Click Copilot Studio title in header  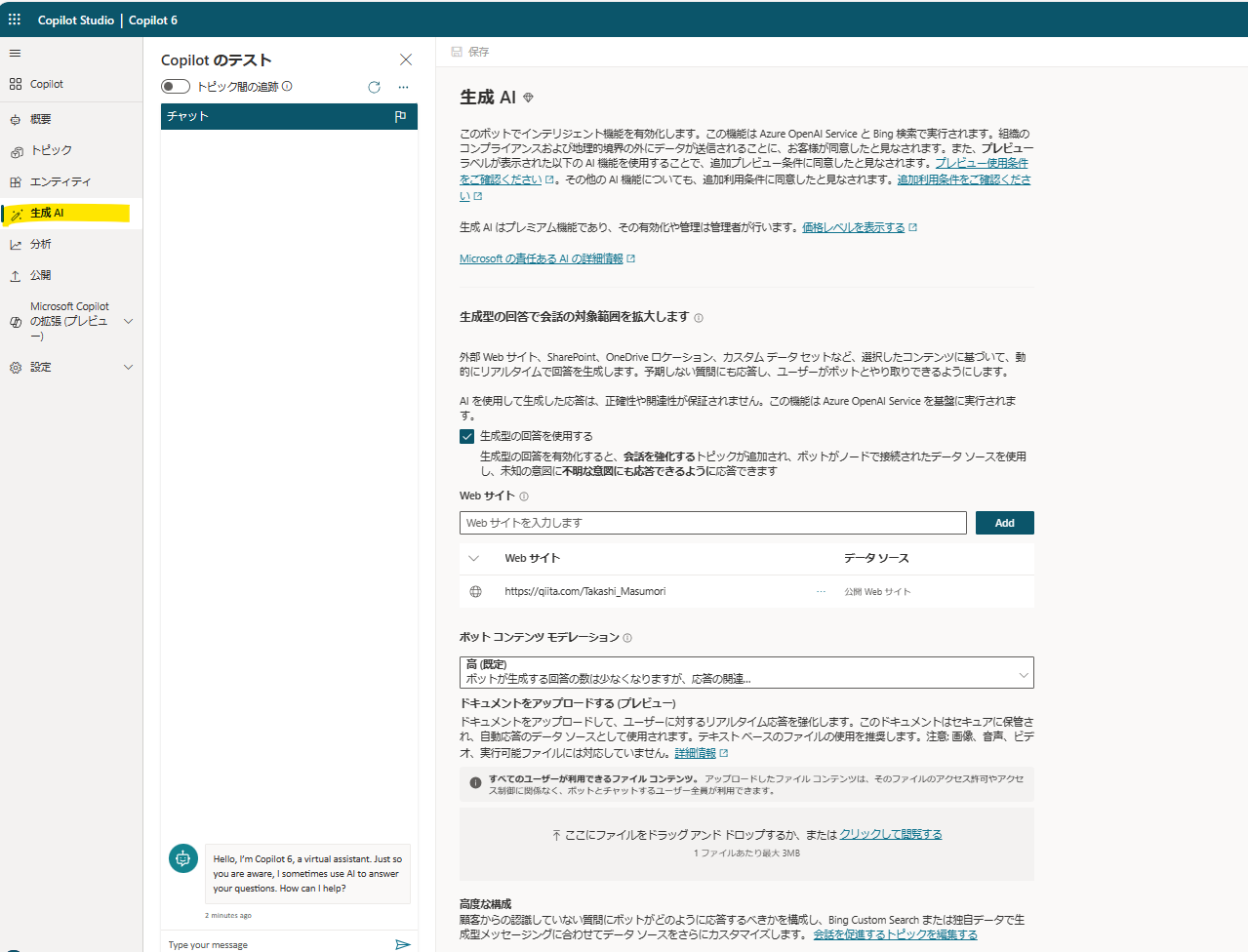coord(76,20)
